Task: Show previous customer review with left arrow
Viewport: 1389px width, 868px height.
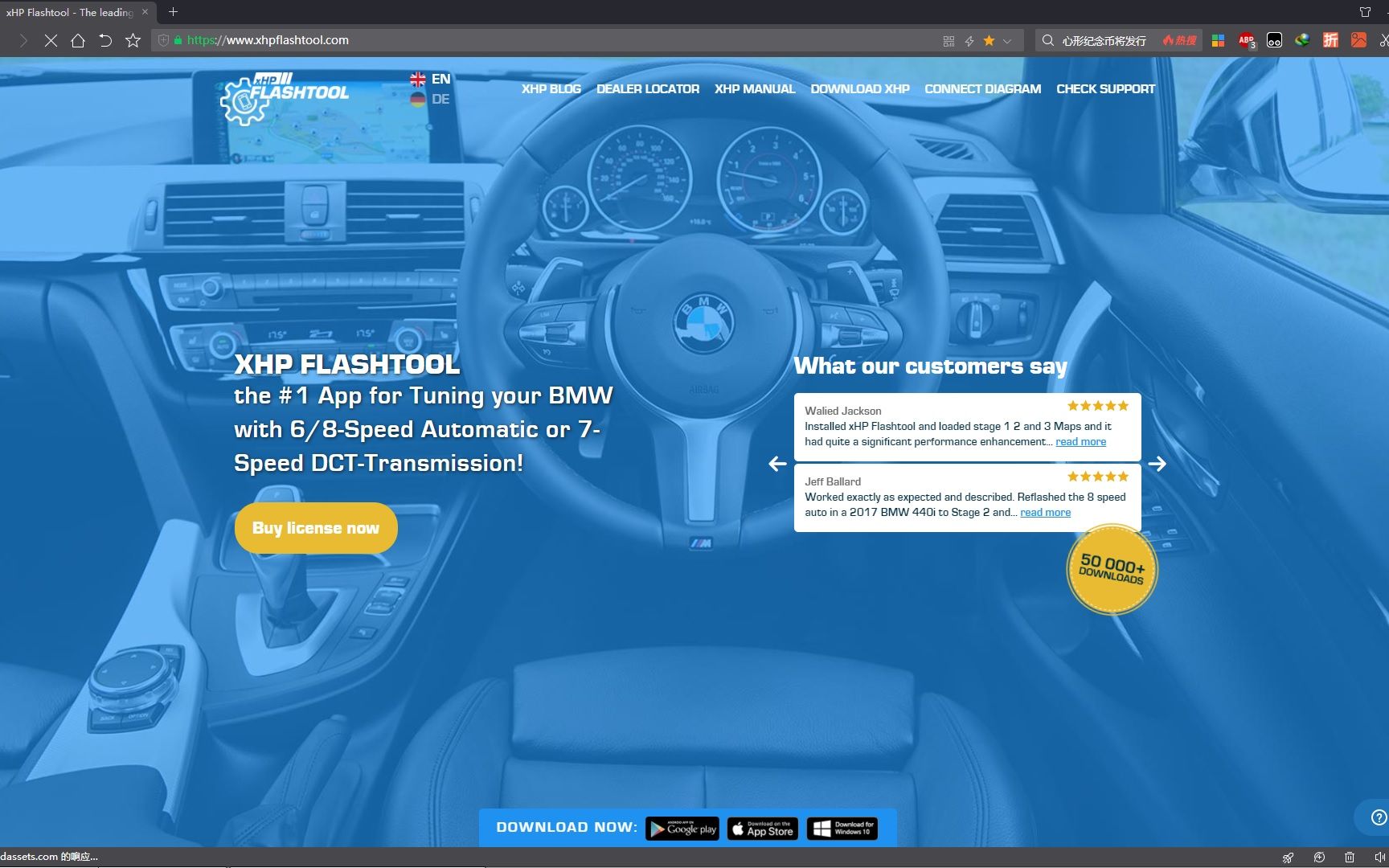Action: [777, 464]
